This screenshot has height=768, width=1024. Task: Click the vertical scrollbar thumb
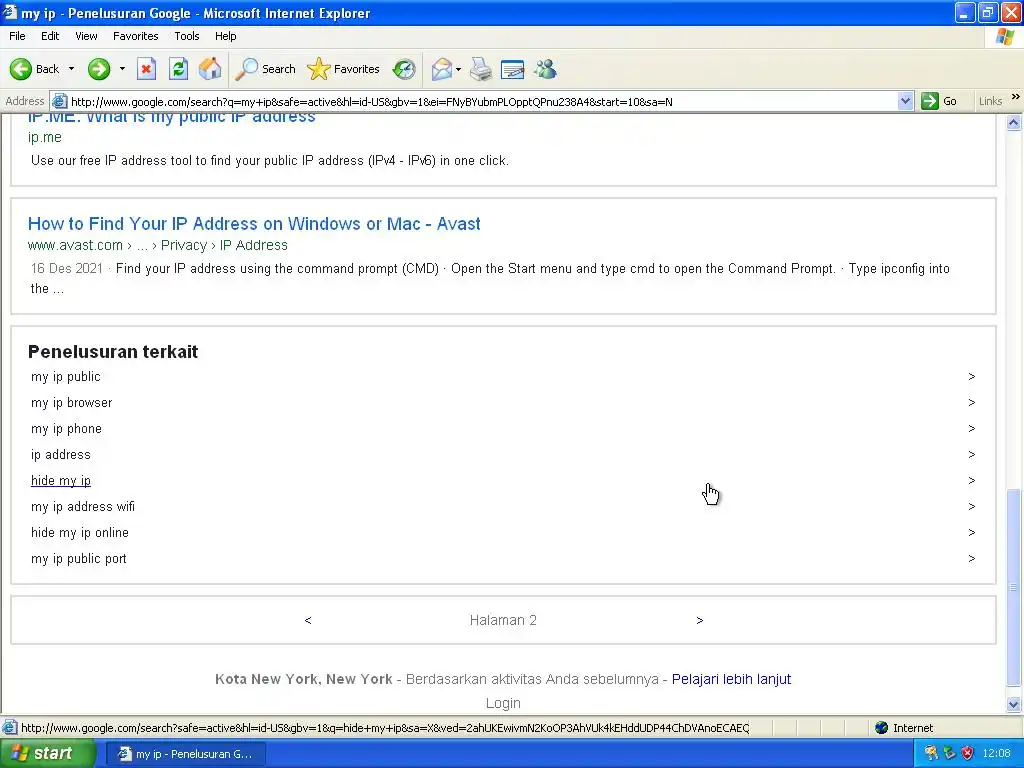click(x=1014, y=588)
